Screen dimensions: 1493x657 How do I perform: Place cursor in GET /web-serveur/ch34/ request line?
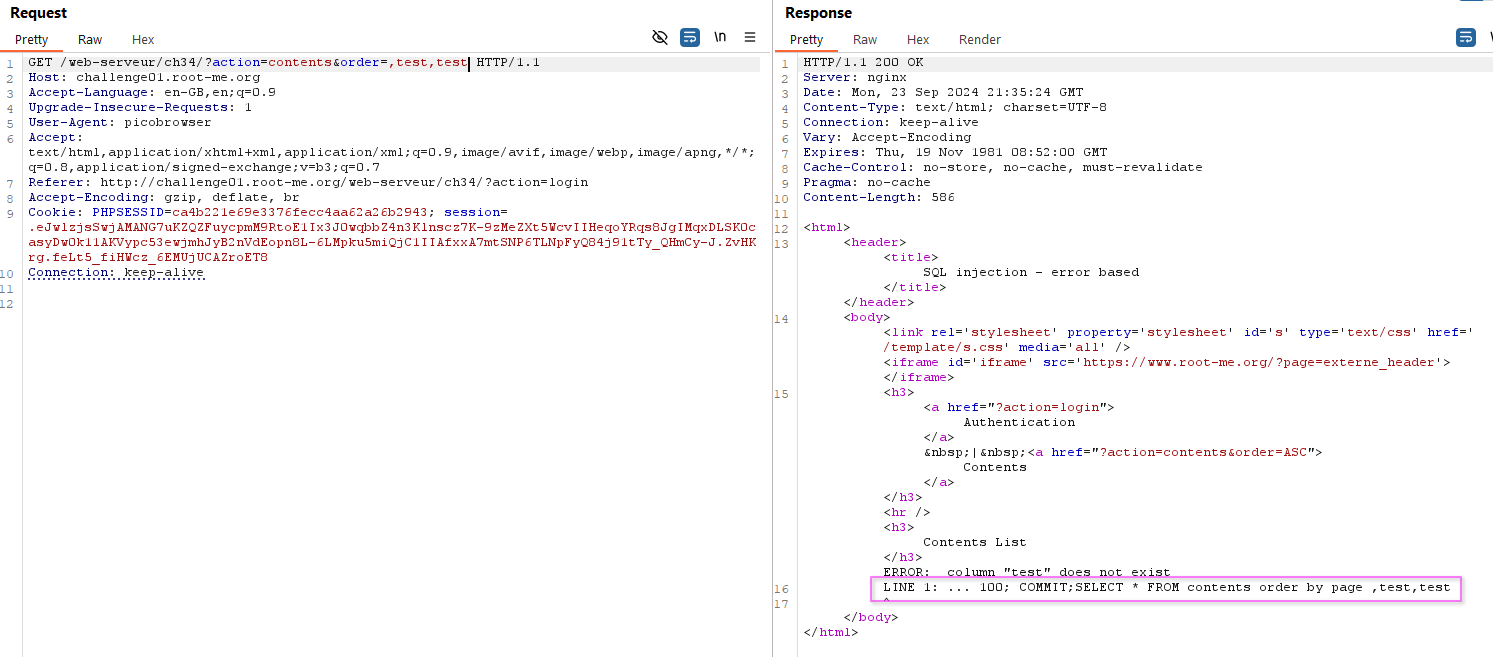pos(284,62)
